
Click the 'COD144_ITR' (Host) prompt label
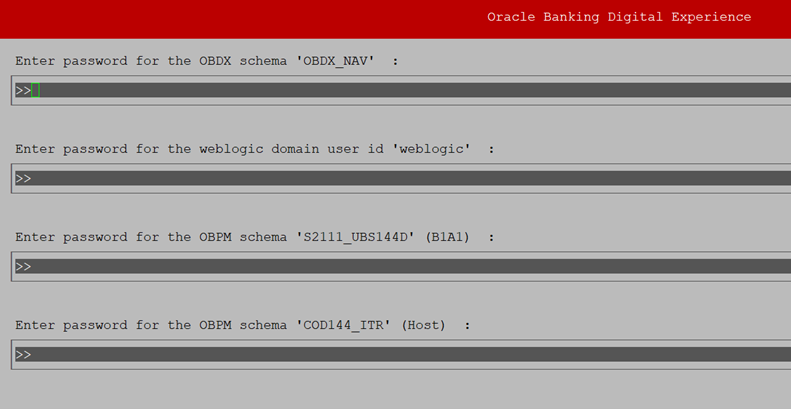pyautogui.click(x=243, y=325)
